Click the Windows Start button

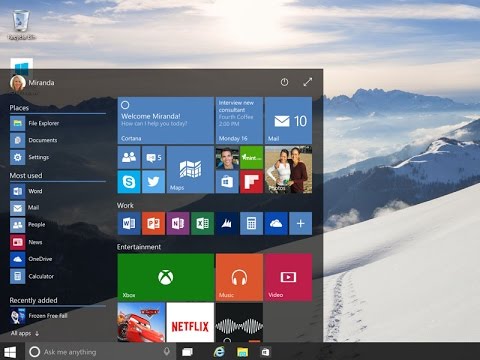point(10,352)
